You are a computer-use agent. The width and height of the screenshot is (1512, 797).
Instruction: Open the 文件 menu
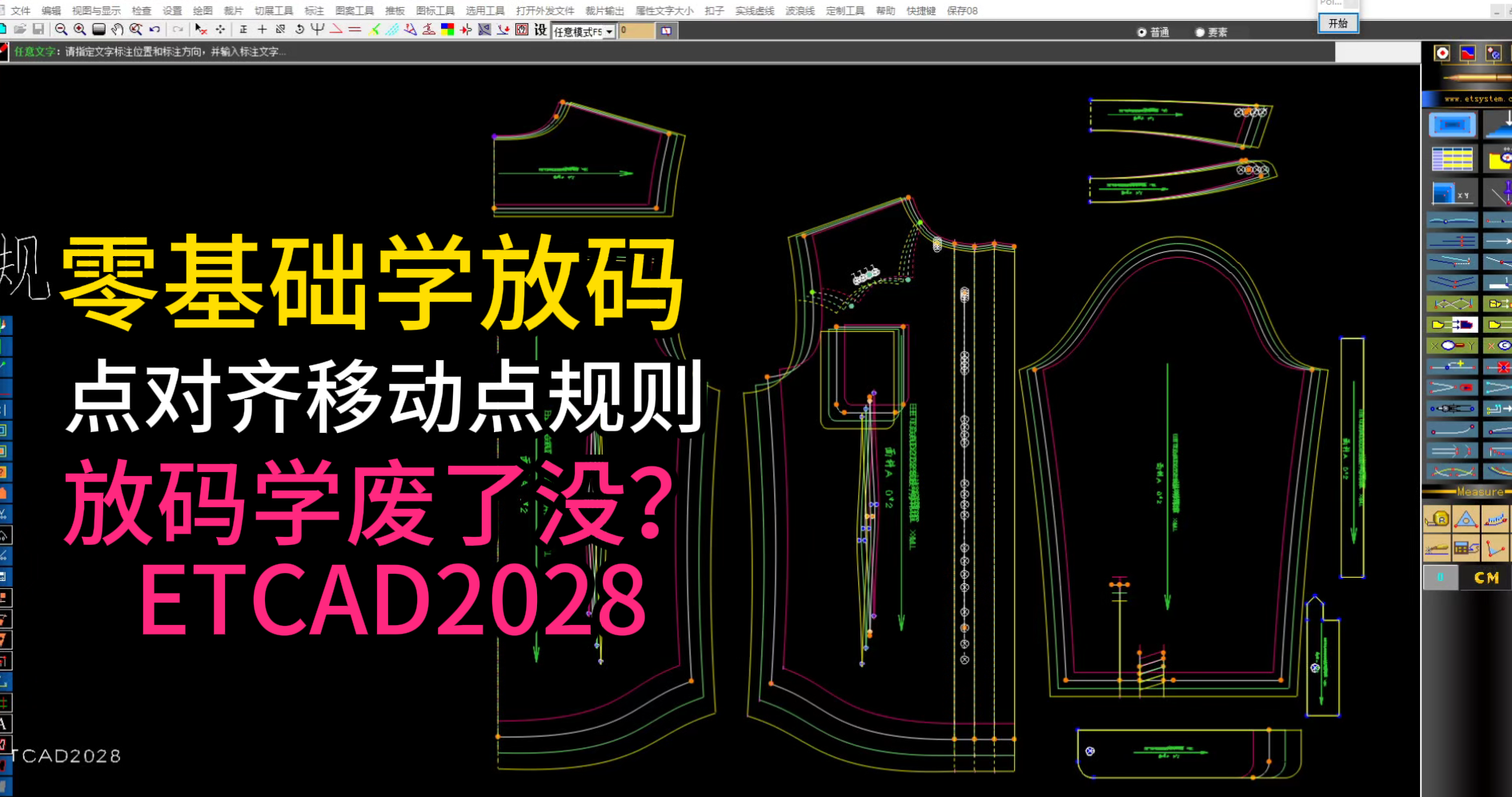click(21, 10)
